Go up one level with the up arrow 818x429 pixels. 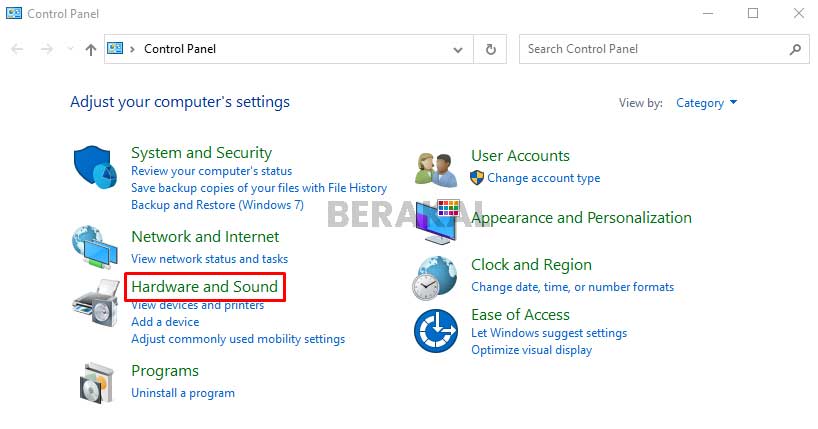point(91,48)
